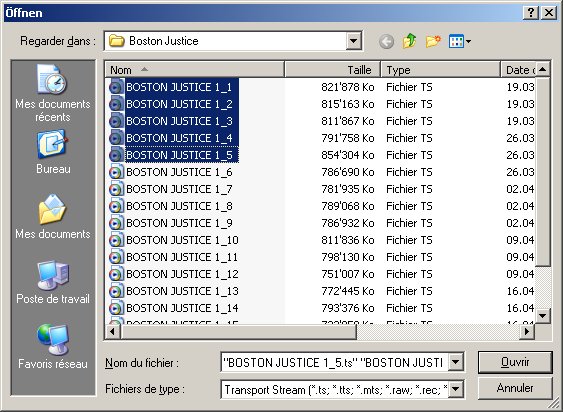
Task: Create a new folder
Action: coord(433,41)
